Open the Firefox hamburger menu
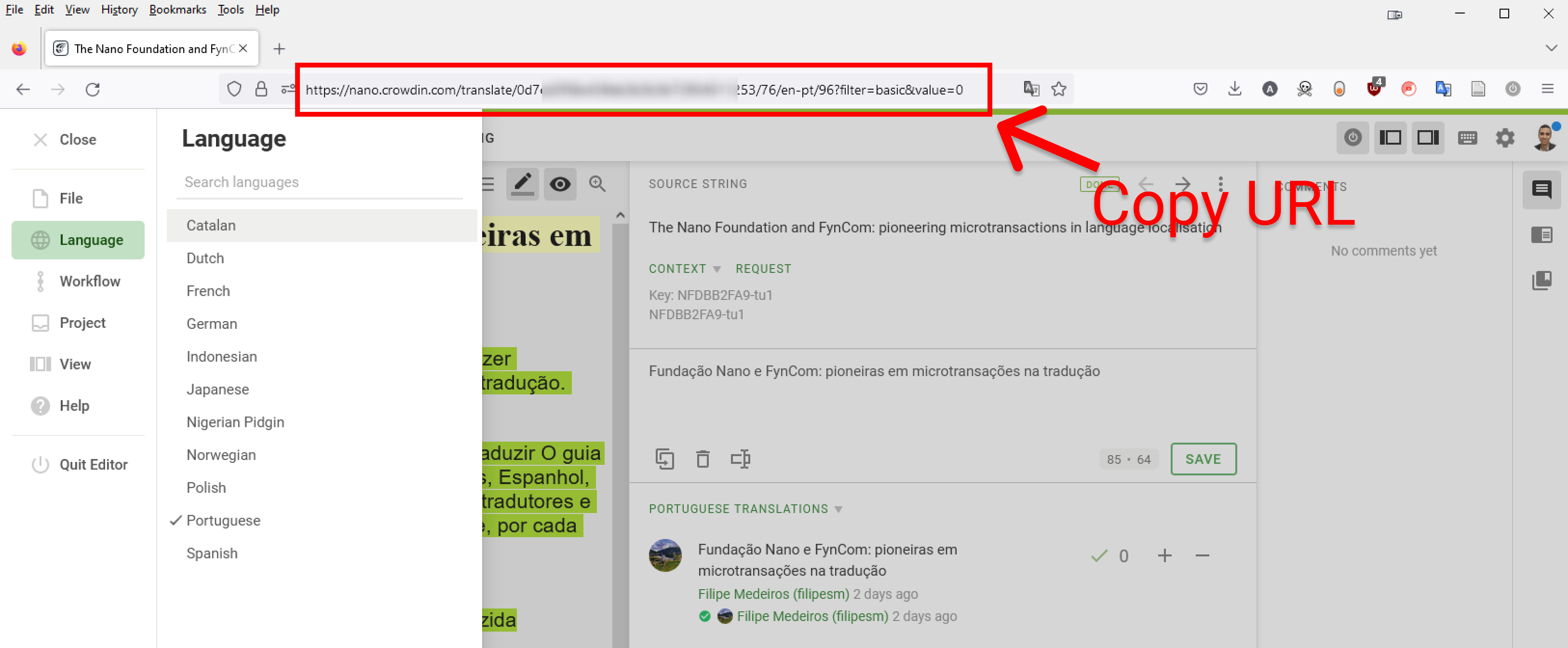The image size is (1568, 648). pos(1547,89)
